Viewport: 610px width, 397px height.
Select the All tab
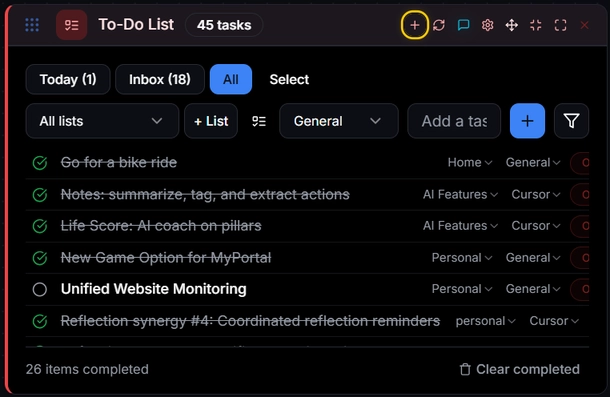click(x=231, y=79)
